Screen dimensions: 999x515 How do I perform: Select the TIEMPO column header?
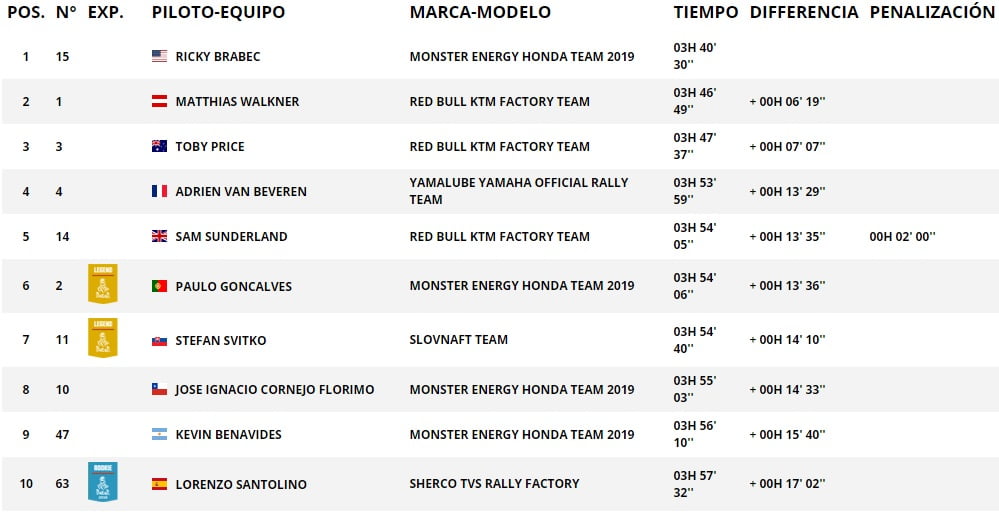click(706, 12)
